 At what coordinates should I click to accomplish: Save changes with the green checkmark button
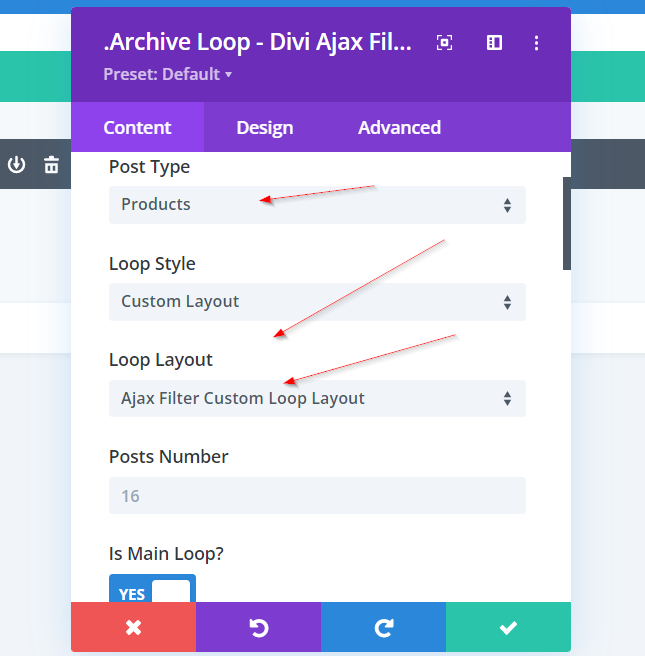508,627
